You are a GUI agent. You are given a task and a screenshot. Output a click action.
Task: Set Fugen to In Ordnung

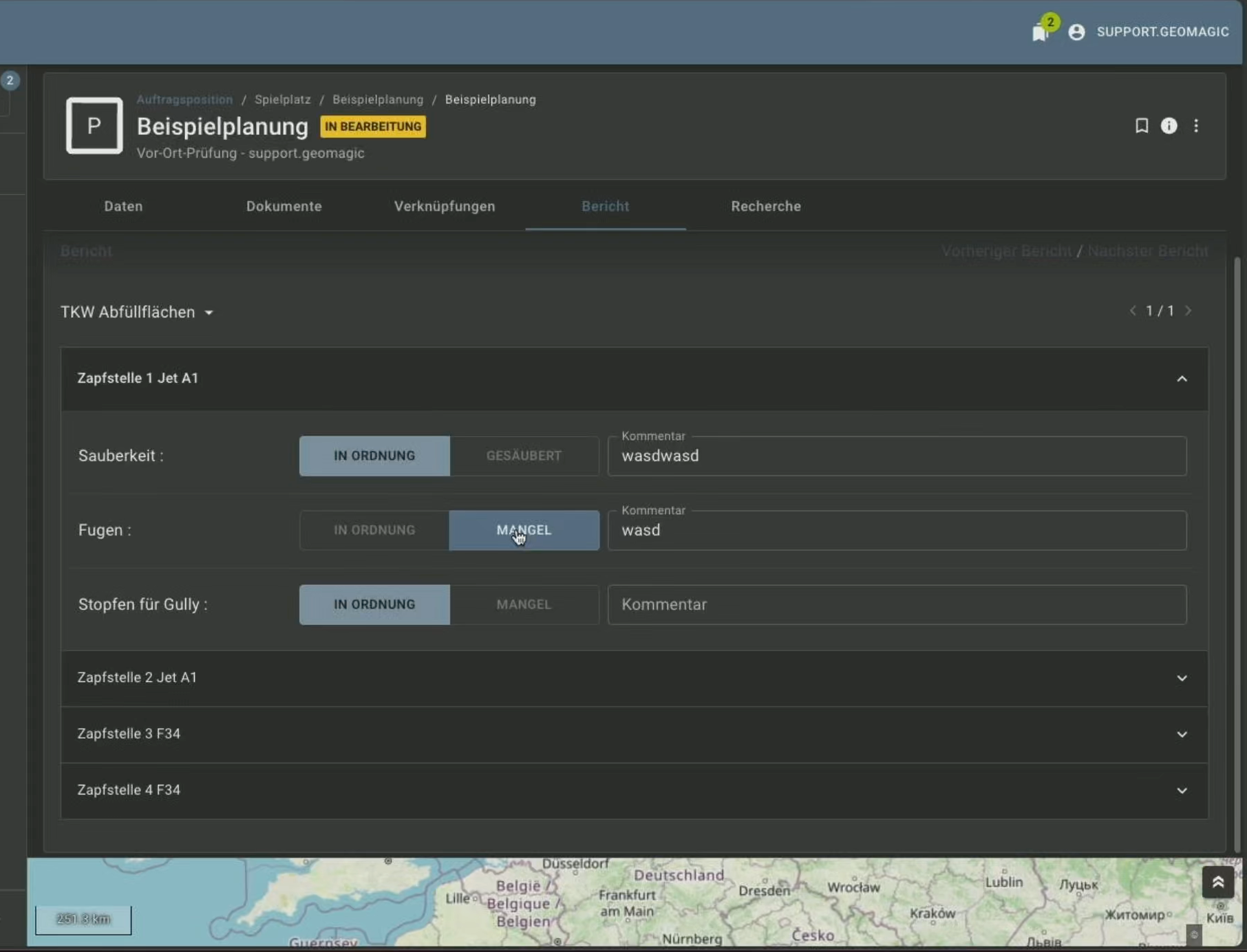[374, 530]
